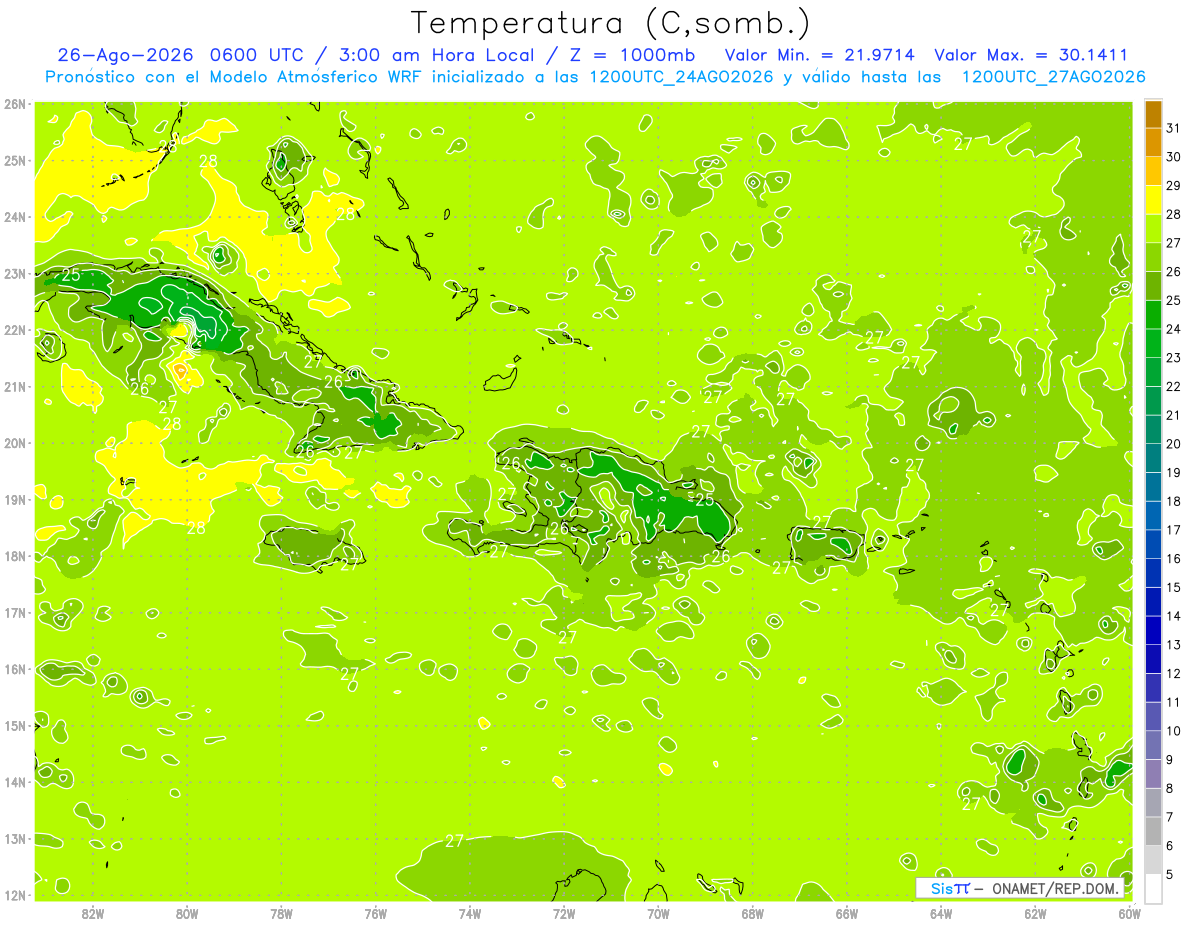Click the longitude axis label '70W'
This screenshot has width=1200, height=927.
(x=658, y=913)
